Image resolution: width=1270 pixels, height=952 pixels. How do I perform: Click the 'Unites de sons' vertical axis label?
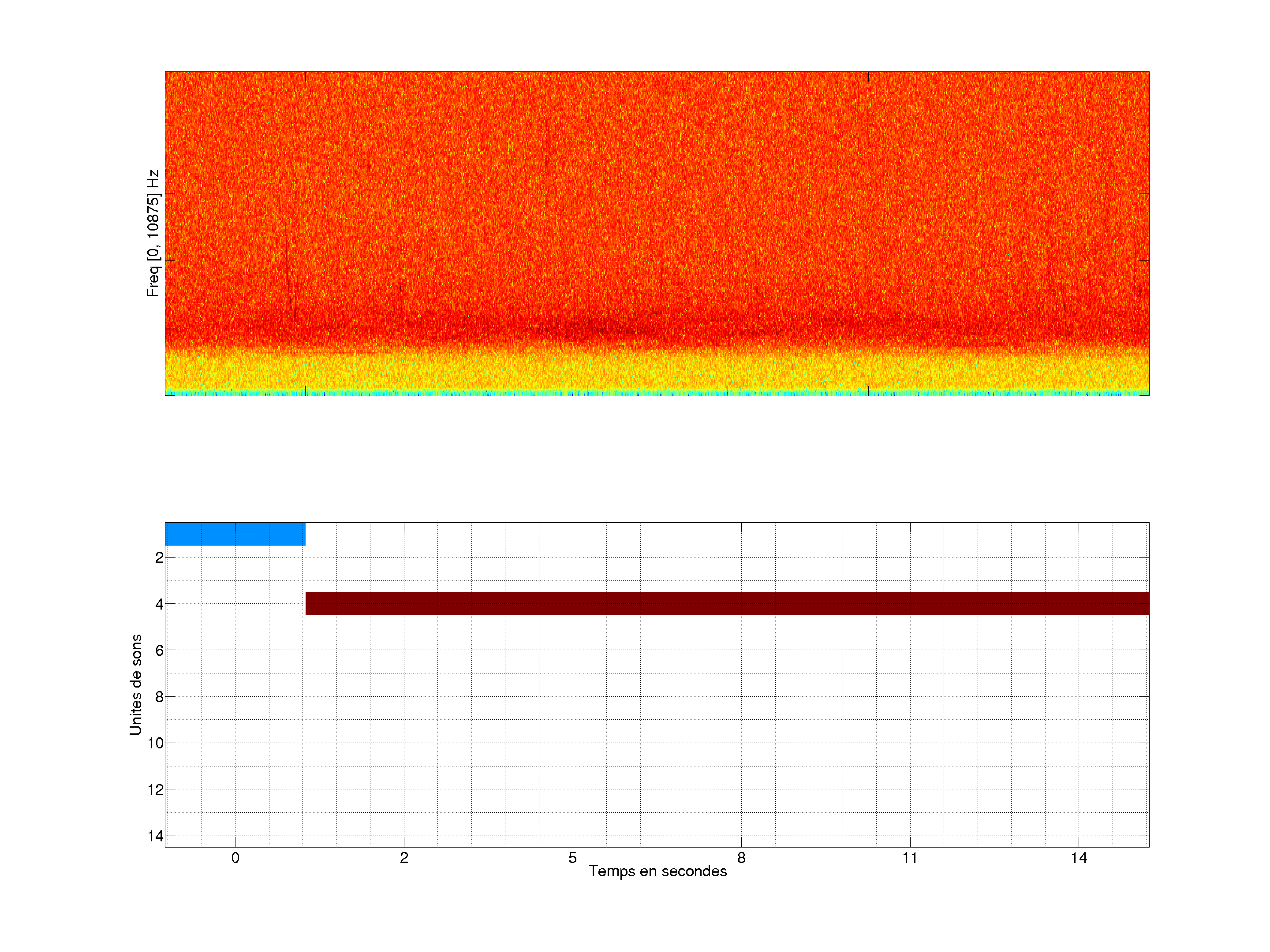click(x=135, y=684)
